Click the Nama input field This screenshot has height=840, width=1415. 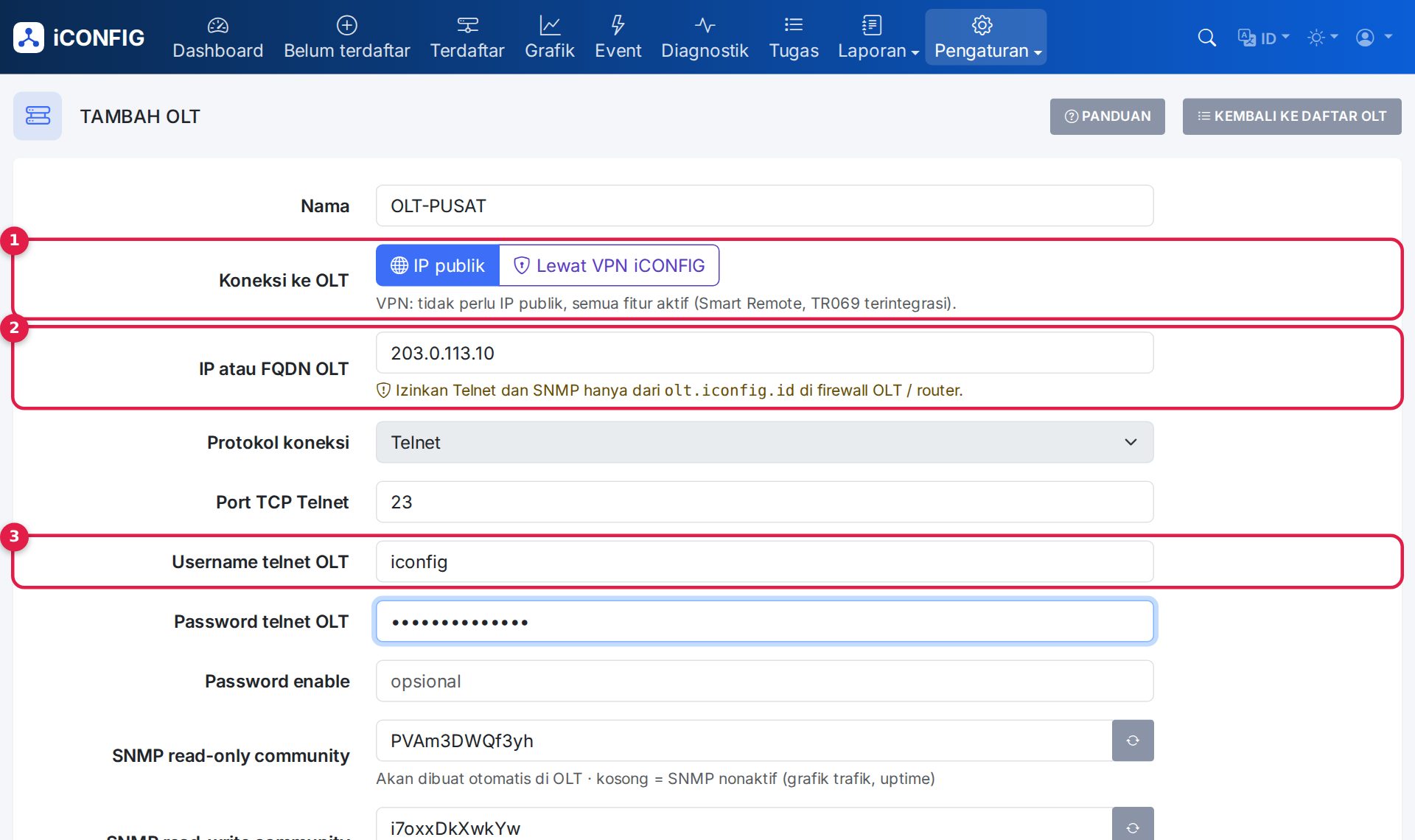764,206
